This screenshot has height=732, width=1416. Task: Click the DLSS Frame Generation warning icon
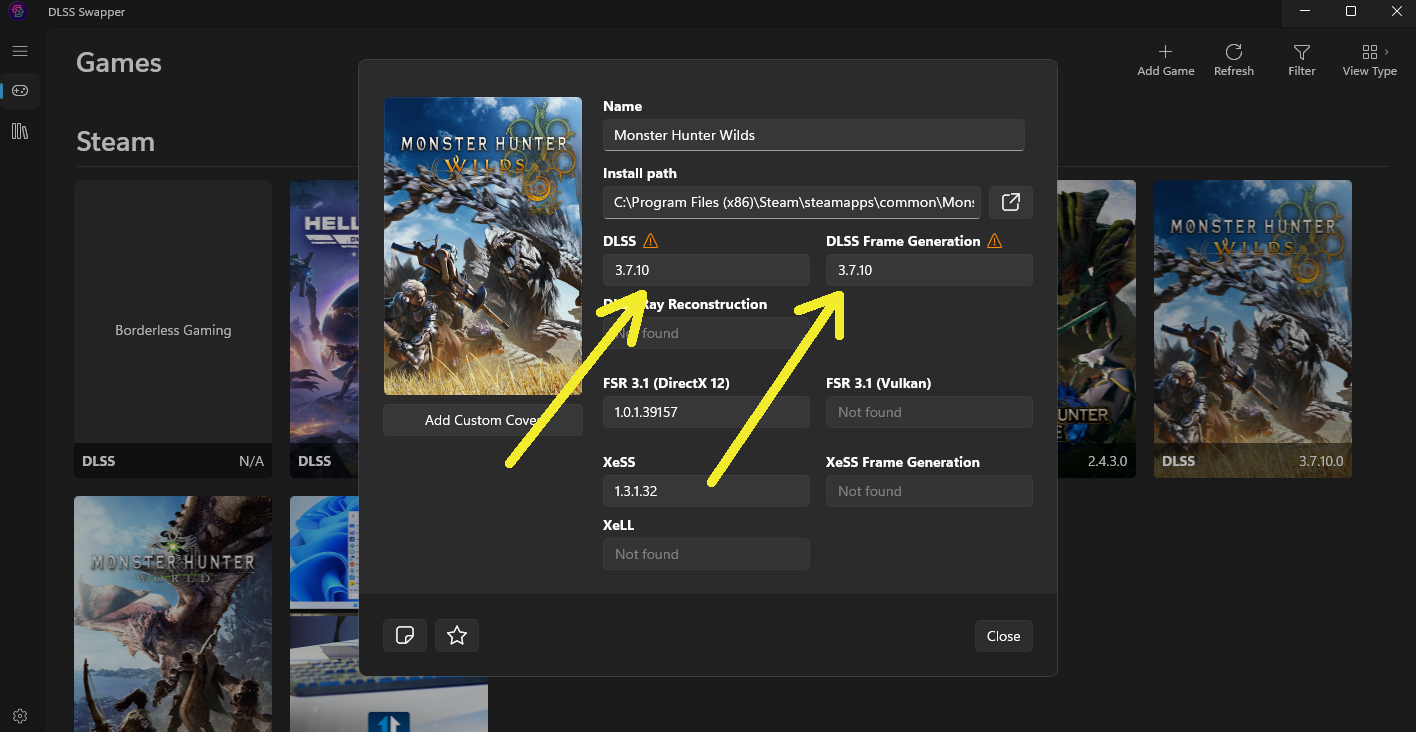(x=994, y=241)
